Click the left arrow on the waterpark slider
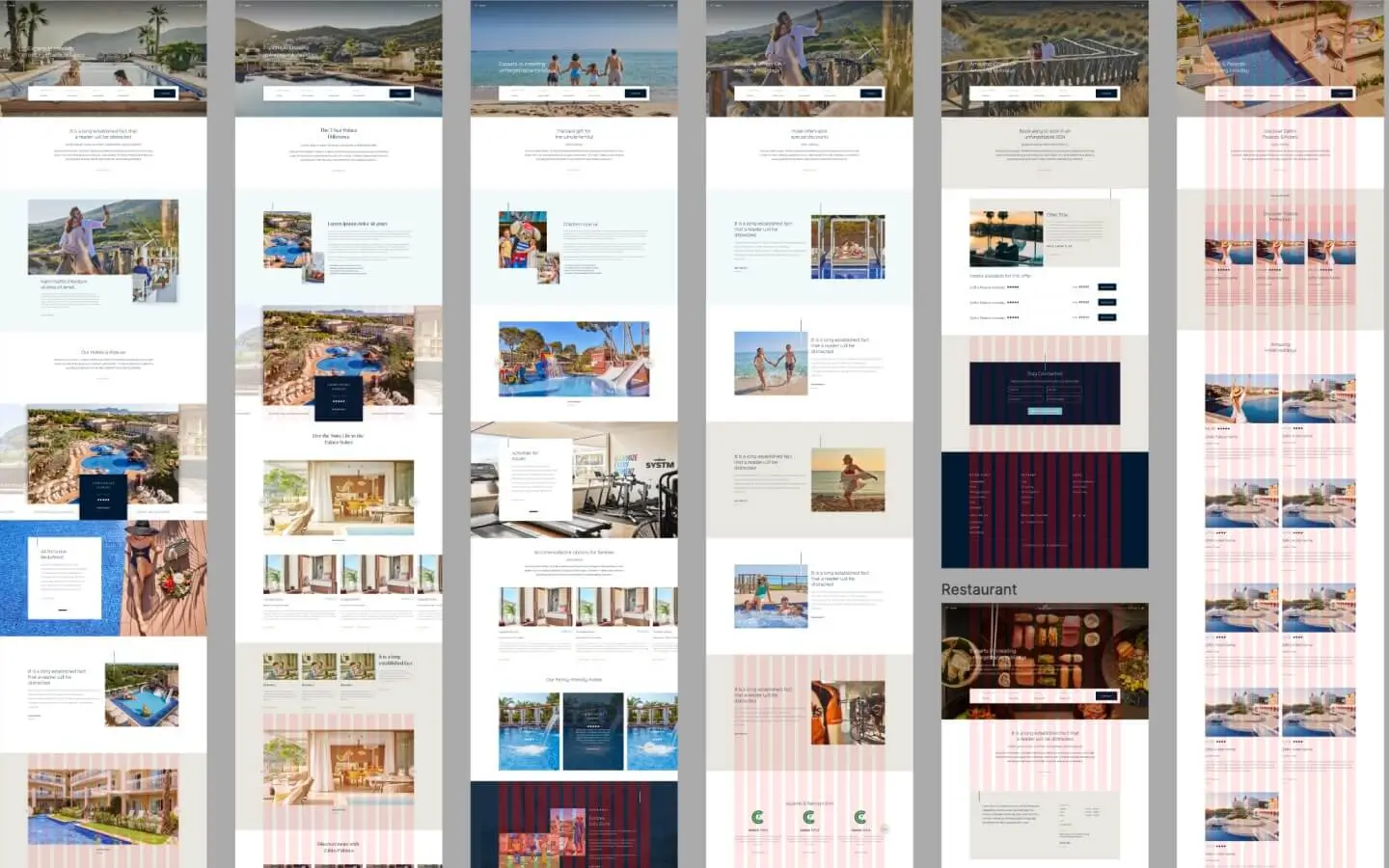Image resolution: width=1389 pixels, height=868 pixels. point(498,364)
